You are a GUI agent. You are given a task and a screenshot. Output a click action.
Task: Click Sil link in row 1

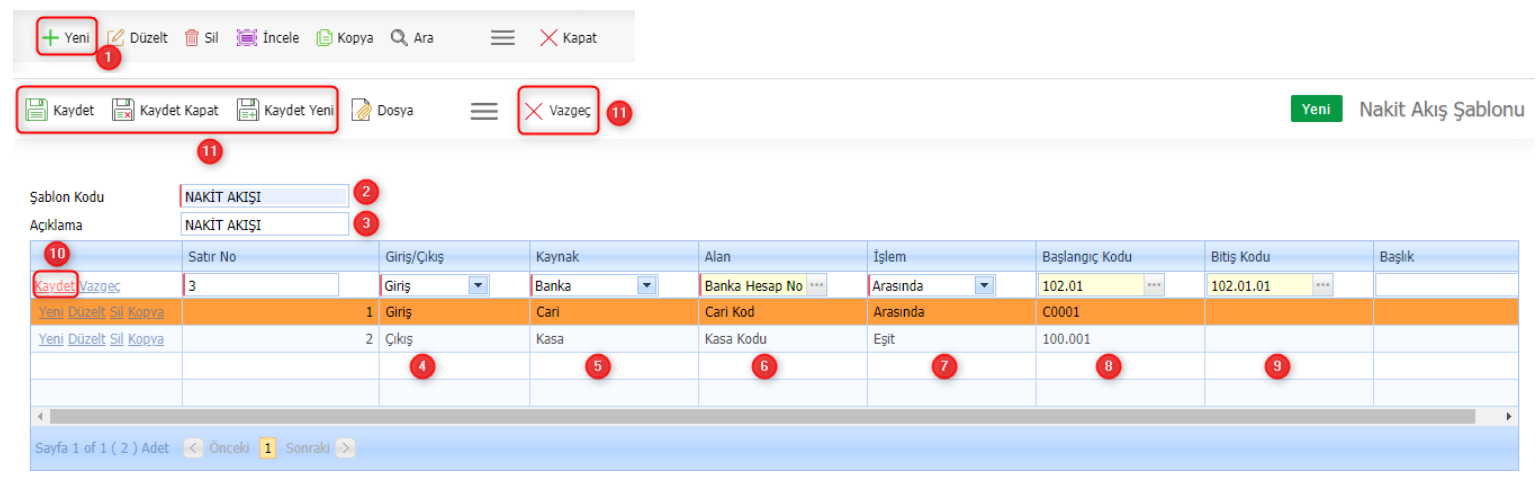tap(117, 312)
